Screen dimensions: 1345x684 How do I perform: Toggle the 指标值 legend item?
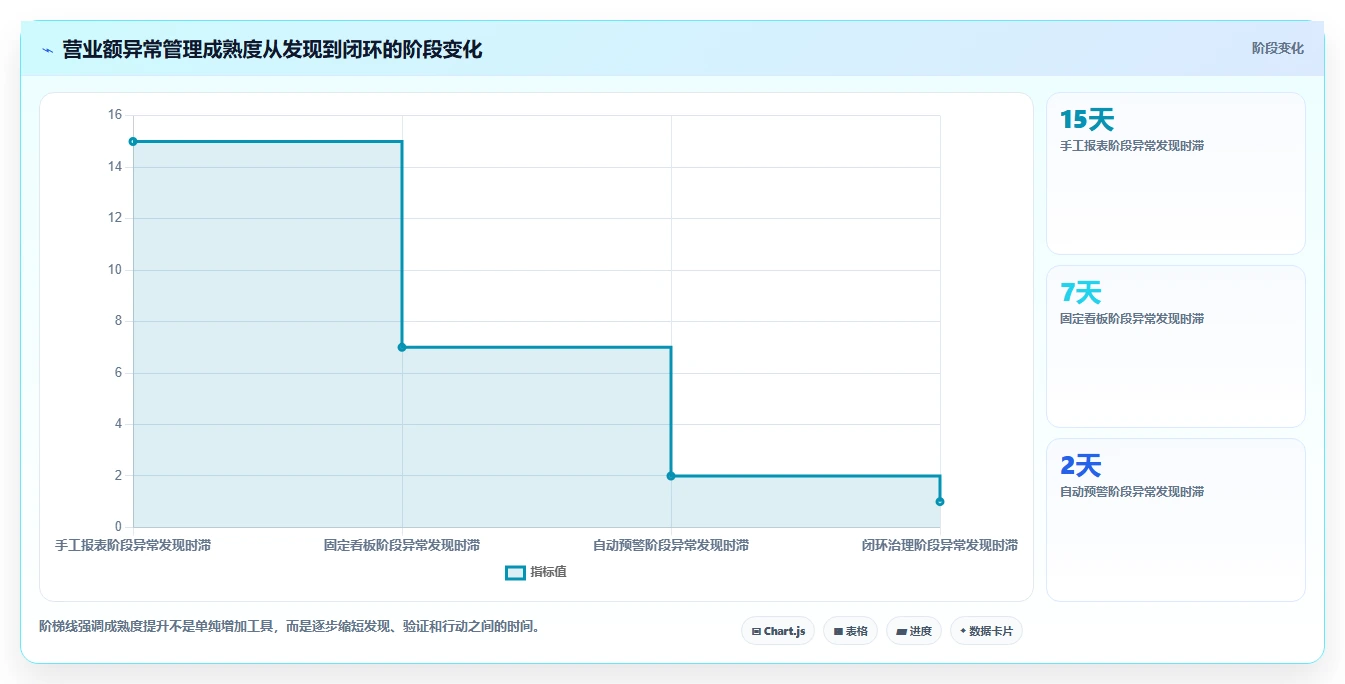(536, 572)
